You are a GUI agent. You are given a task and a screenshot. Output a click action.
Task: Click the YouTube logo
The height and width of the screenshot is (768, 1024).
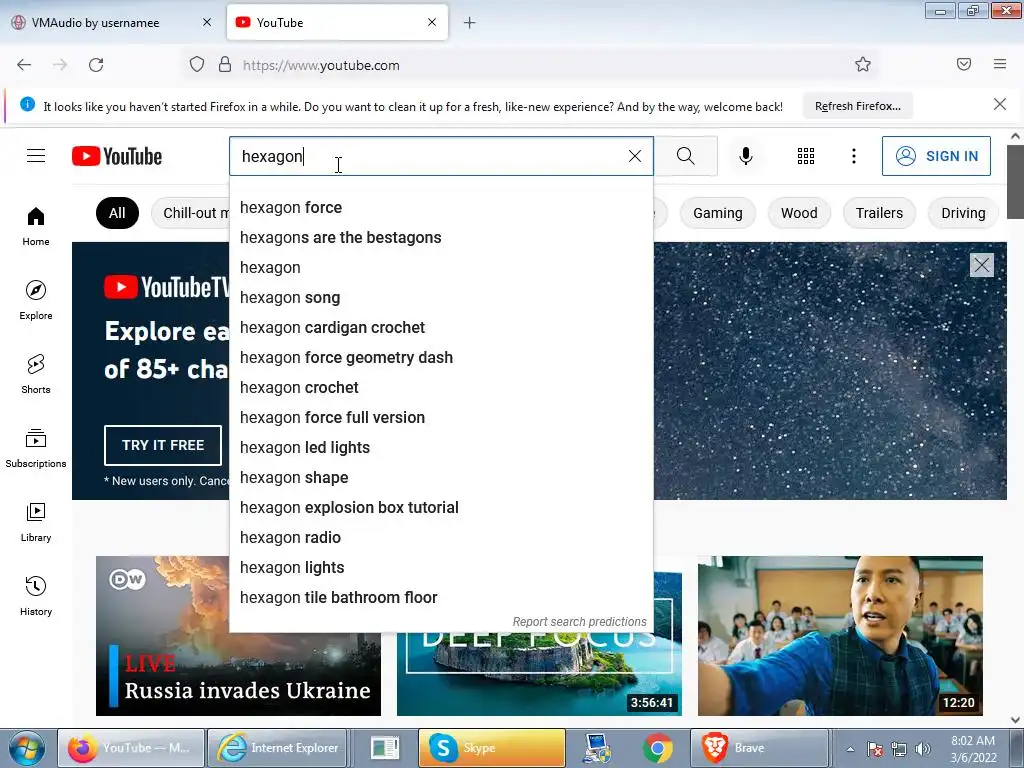coord(117,156)
